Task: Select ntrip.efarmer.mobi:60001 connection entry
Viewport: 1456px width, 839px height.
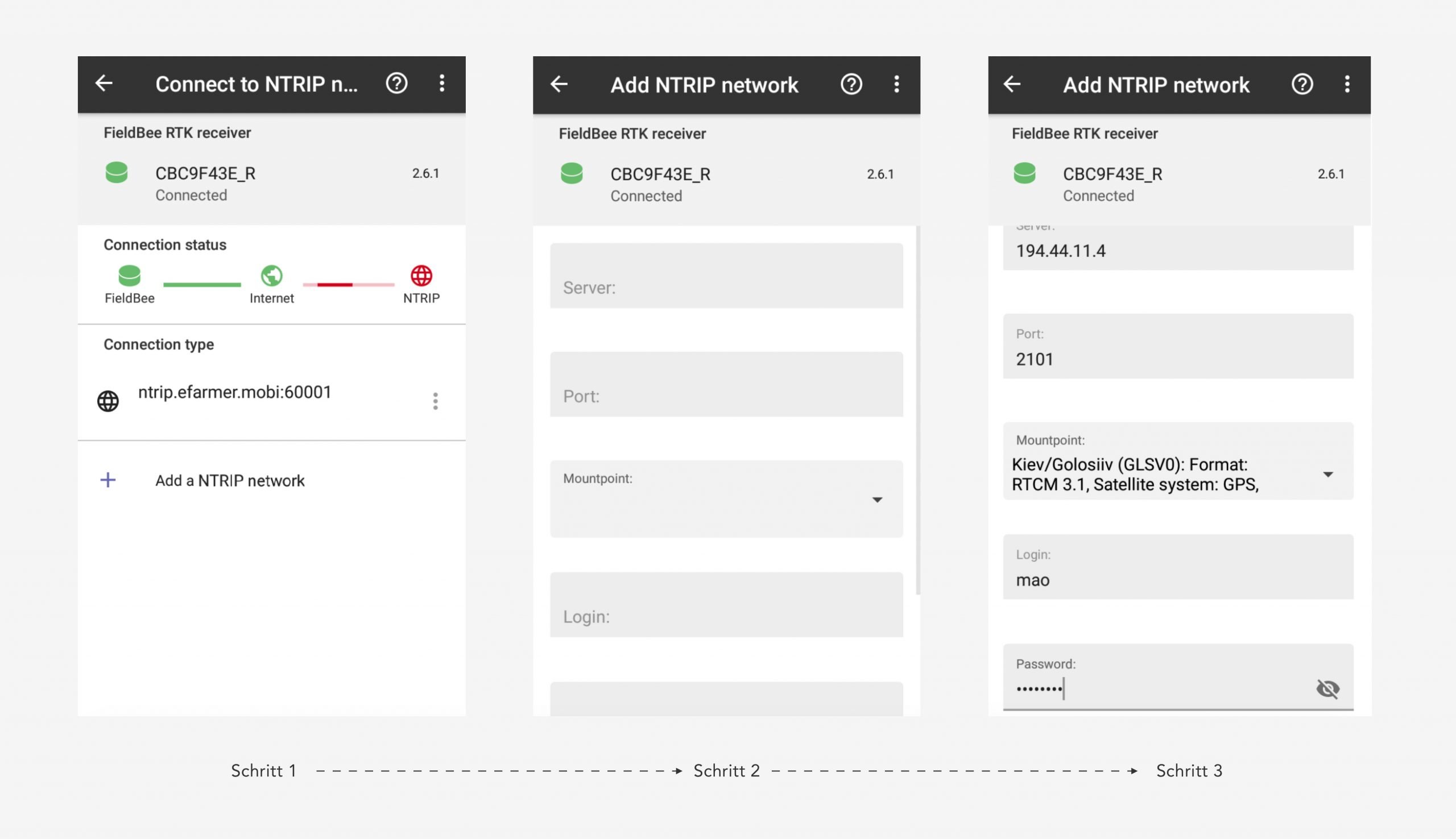Action: [234, 392]
